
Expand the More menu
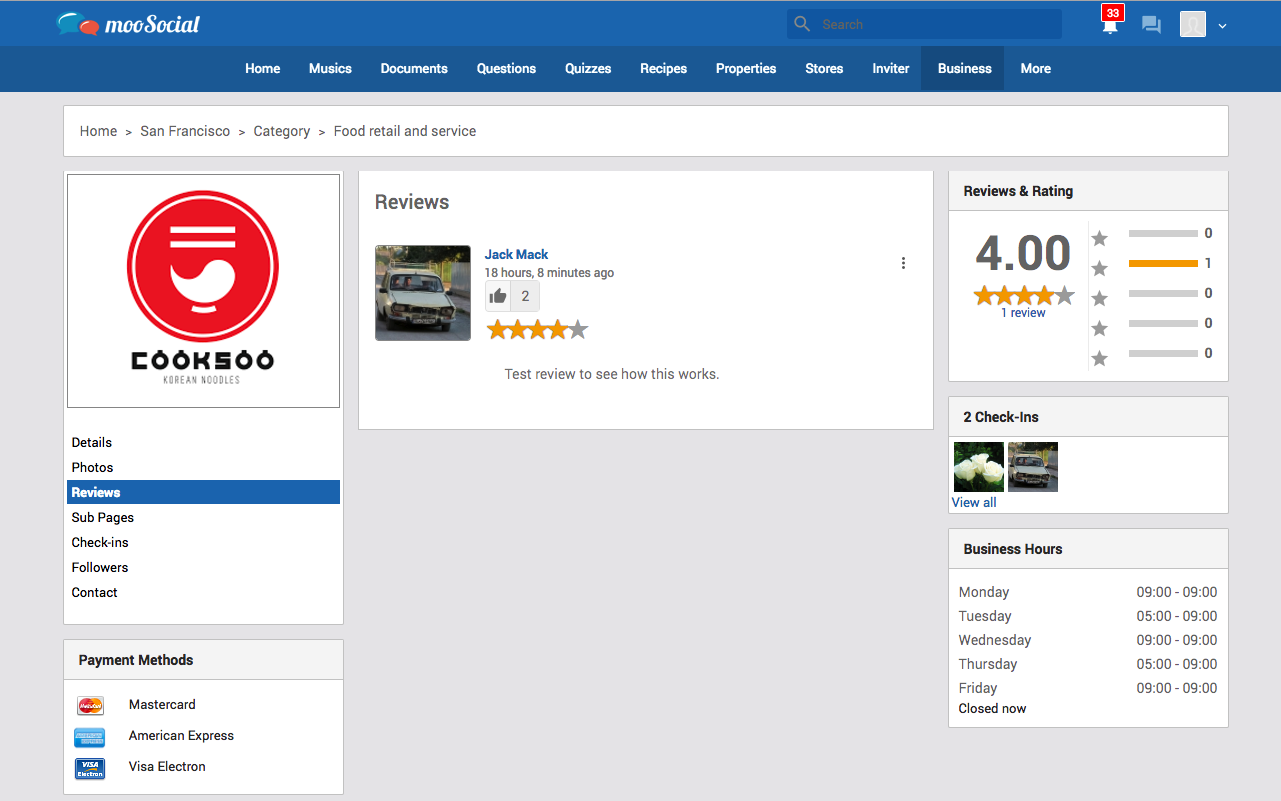[1035, 68]
